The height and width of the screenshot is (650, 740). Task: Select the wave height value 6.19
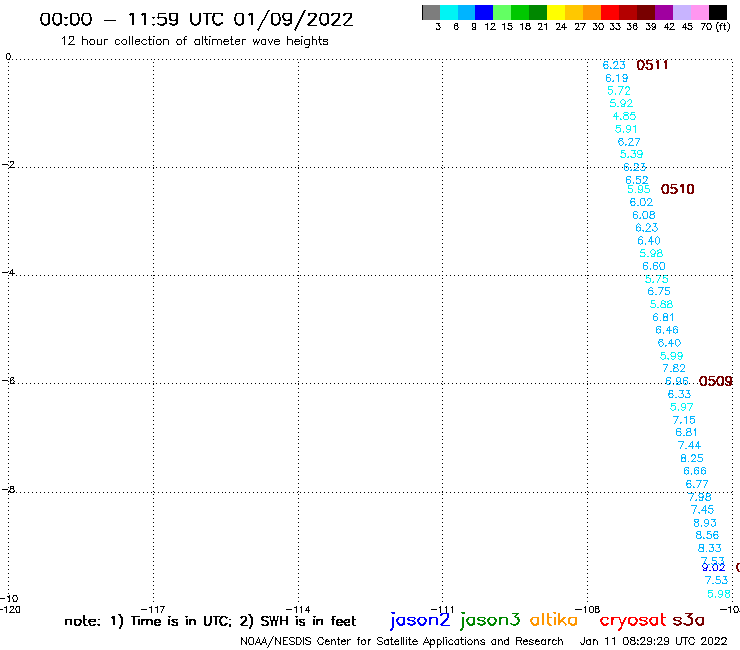tap(616, 78)
